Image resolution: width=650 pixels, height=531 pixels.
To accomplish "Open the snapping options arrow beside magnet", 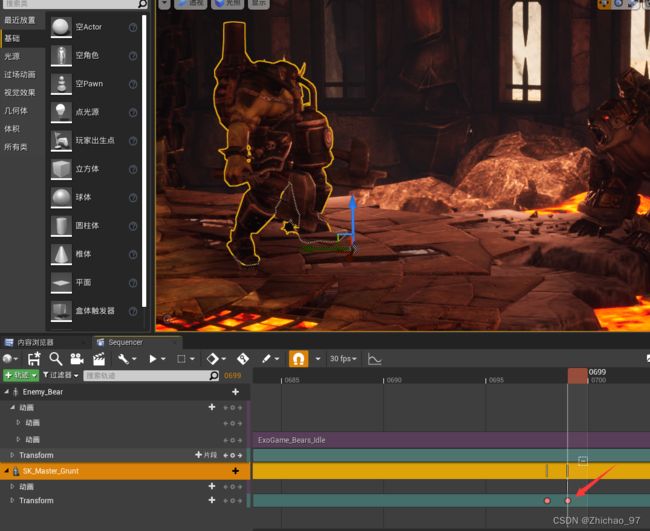I will (x=318, y=359).
